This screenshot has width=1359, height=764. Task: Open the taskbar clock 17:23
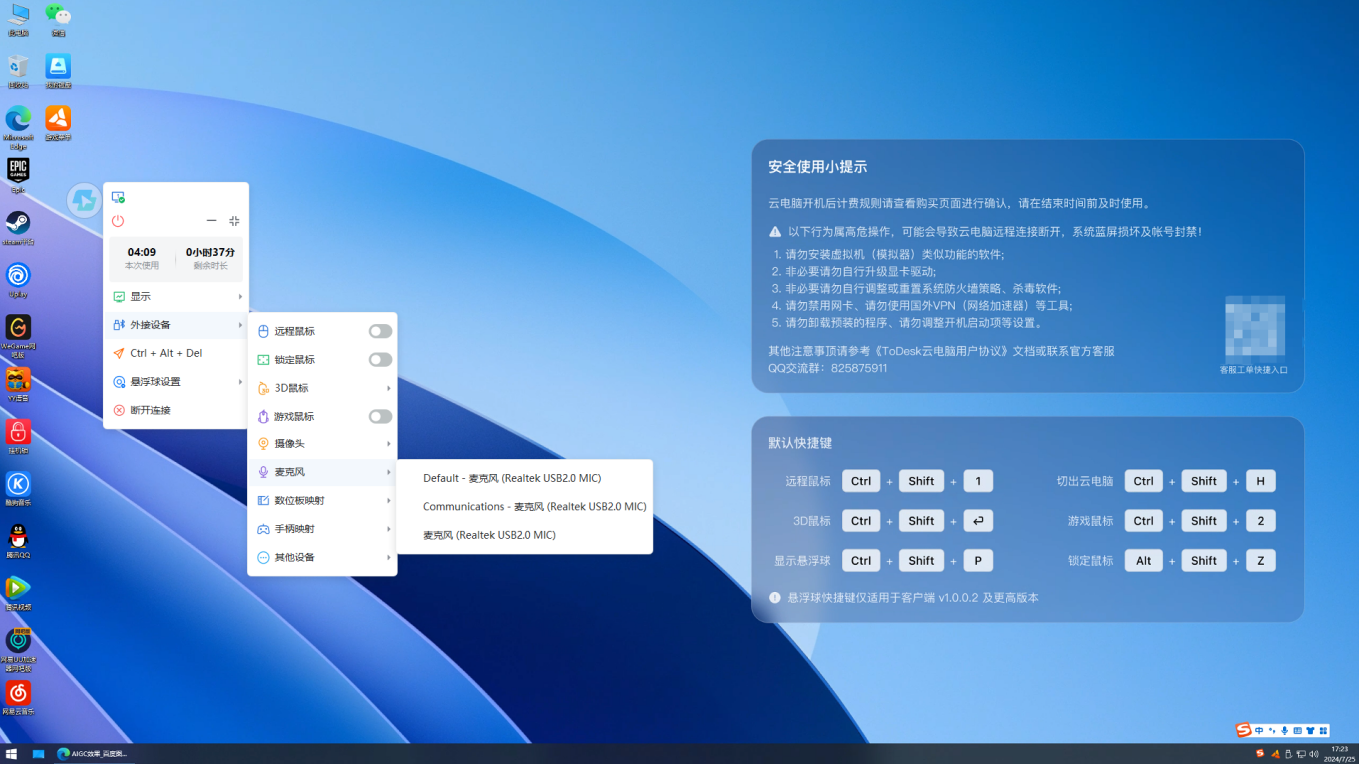[1340, 754]
